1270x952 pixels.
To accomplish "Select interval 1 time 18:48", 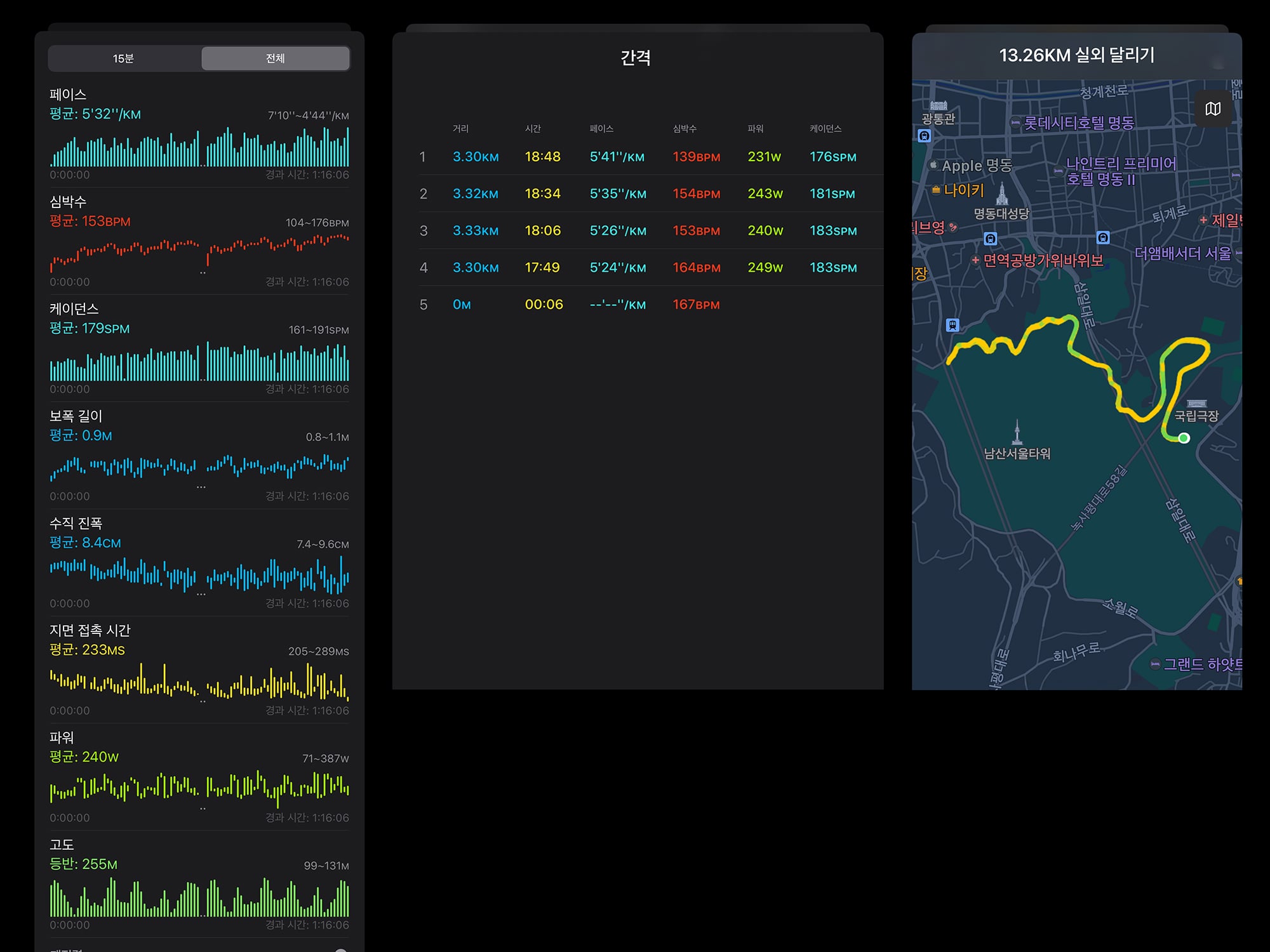I will (x=542, y=157).
